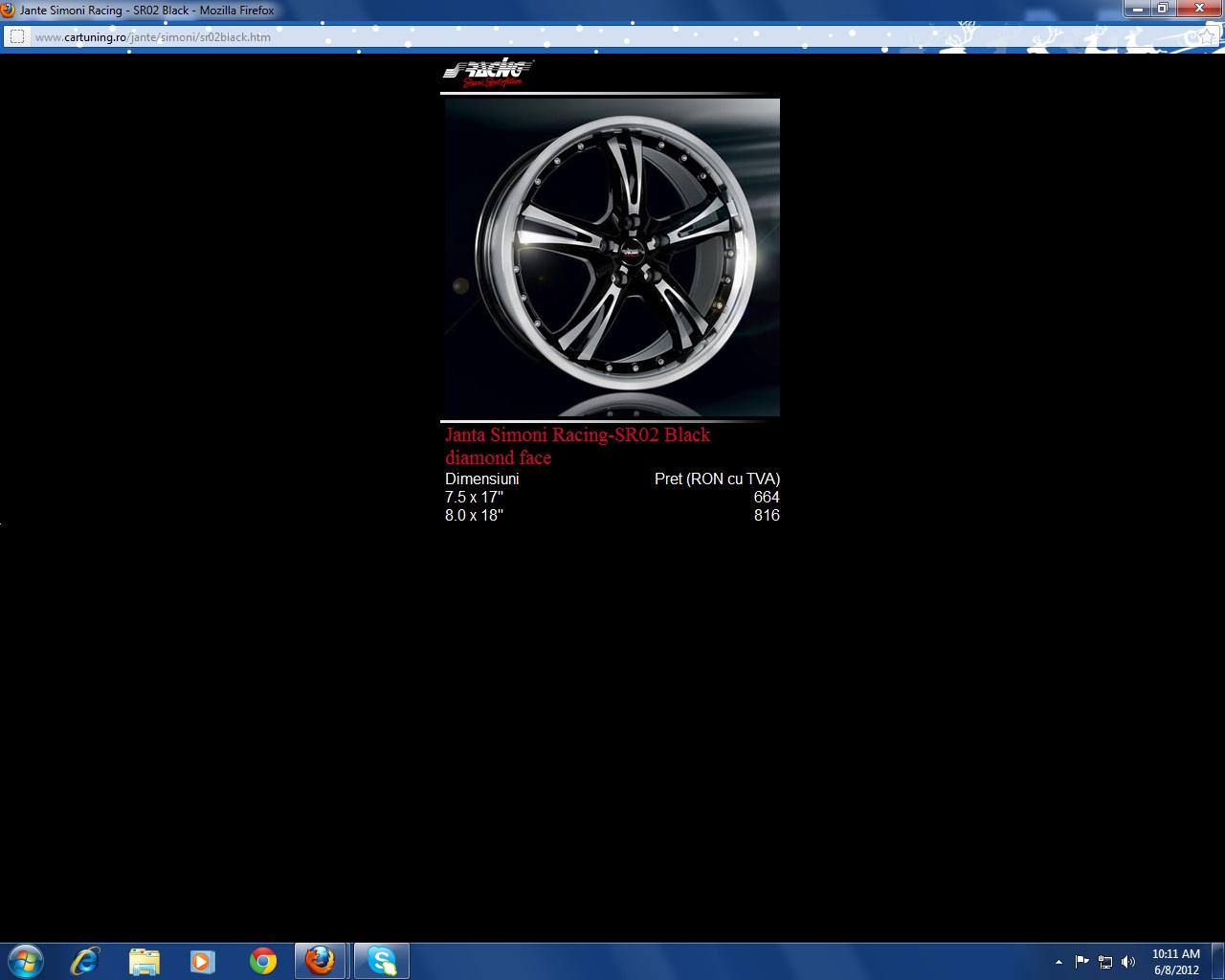
Task: Open Windows Explorer from the taskbar
Action: pos(145,961)
